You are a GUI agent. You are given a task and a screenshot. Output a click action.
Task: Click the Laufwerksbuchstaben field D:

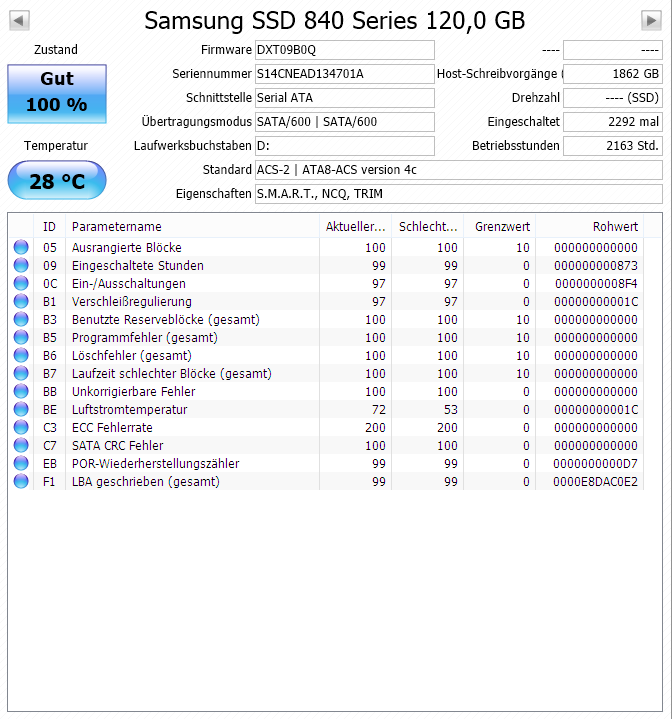345,146
